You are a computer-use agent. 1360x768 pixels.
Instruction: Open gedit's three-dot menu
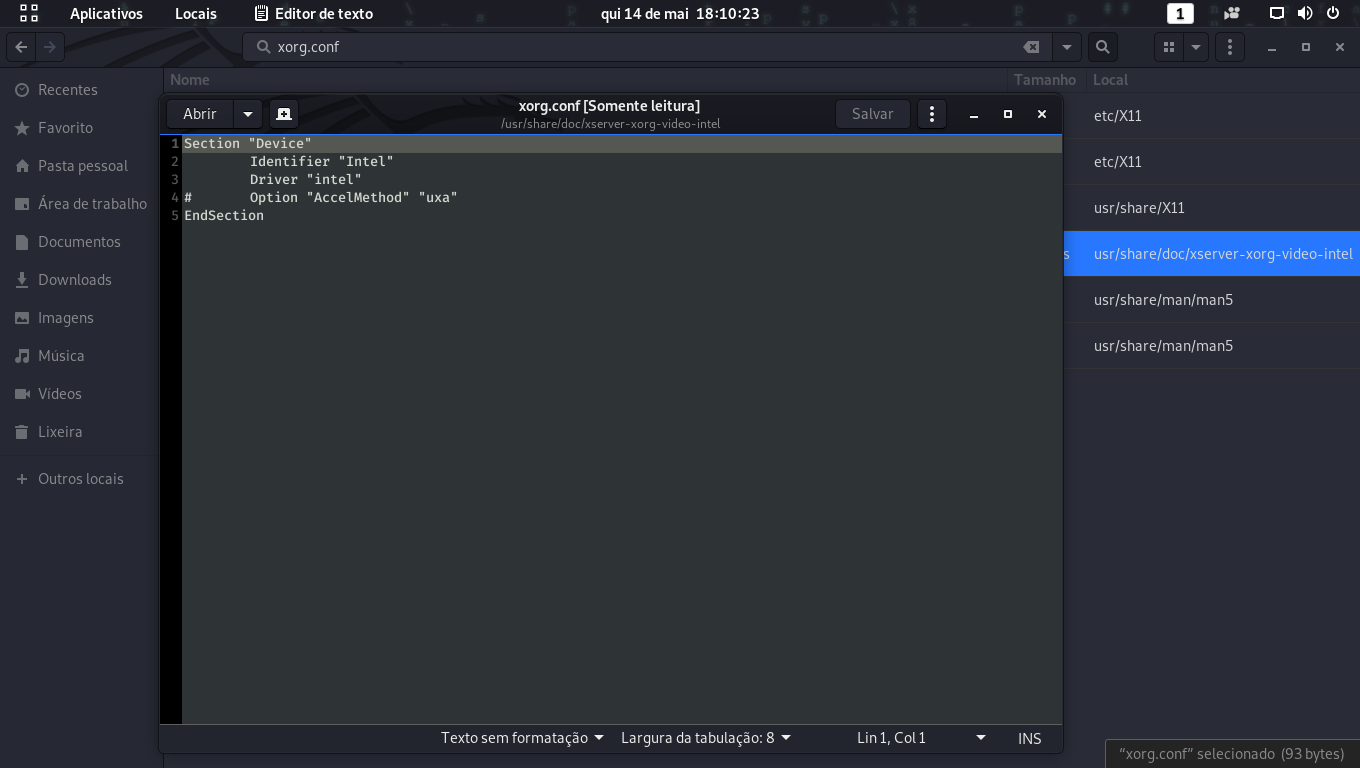(x=931, y=114)
